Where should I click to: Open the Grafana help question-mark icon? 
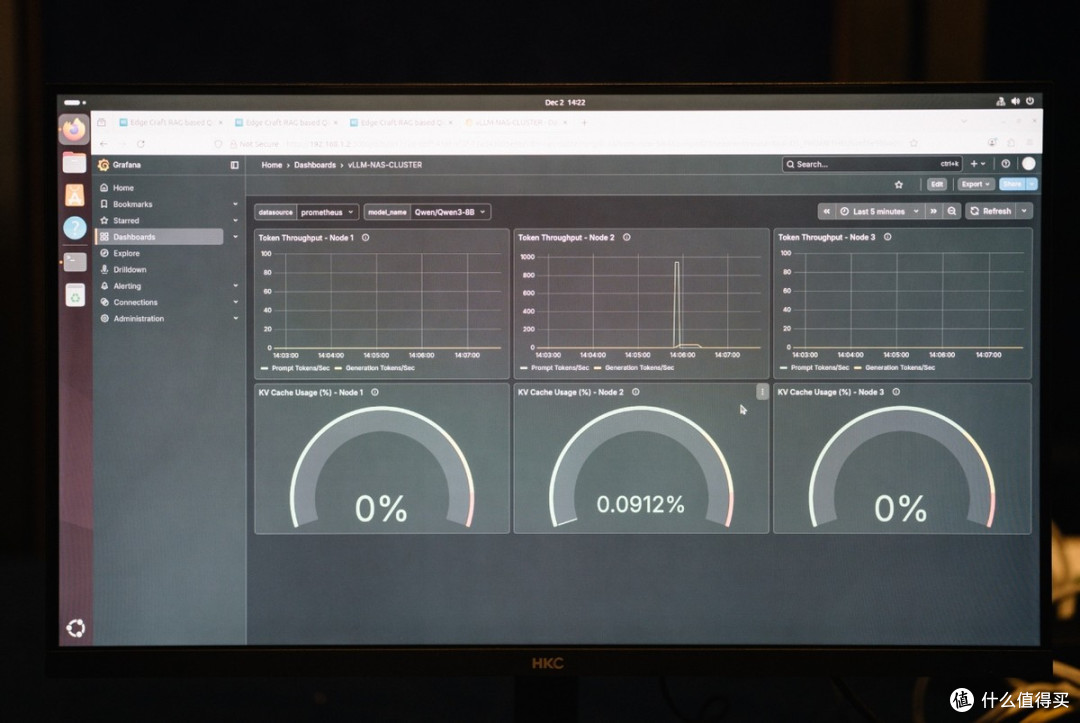pyautogui.click(x=1006, y=164)
